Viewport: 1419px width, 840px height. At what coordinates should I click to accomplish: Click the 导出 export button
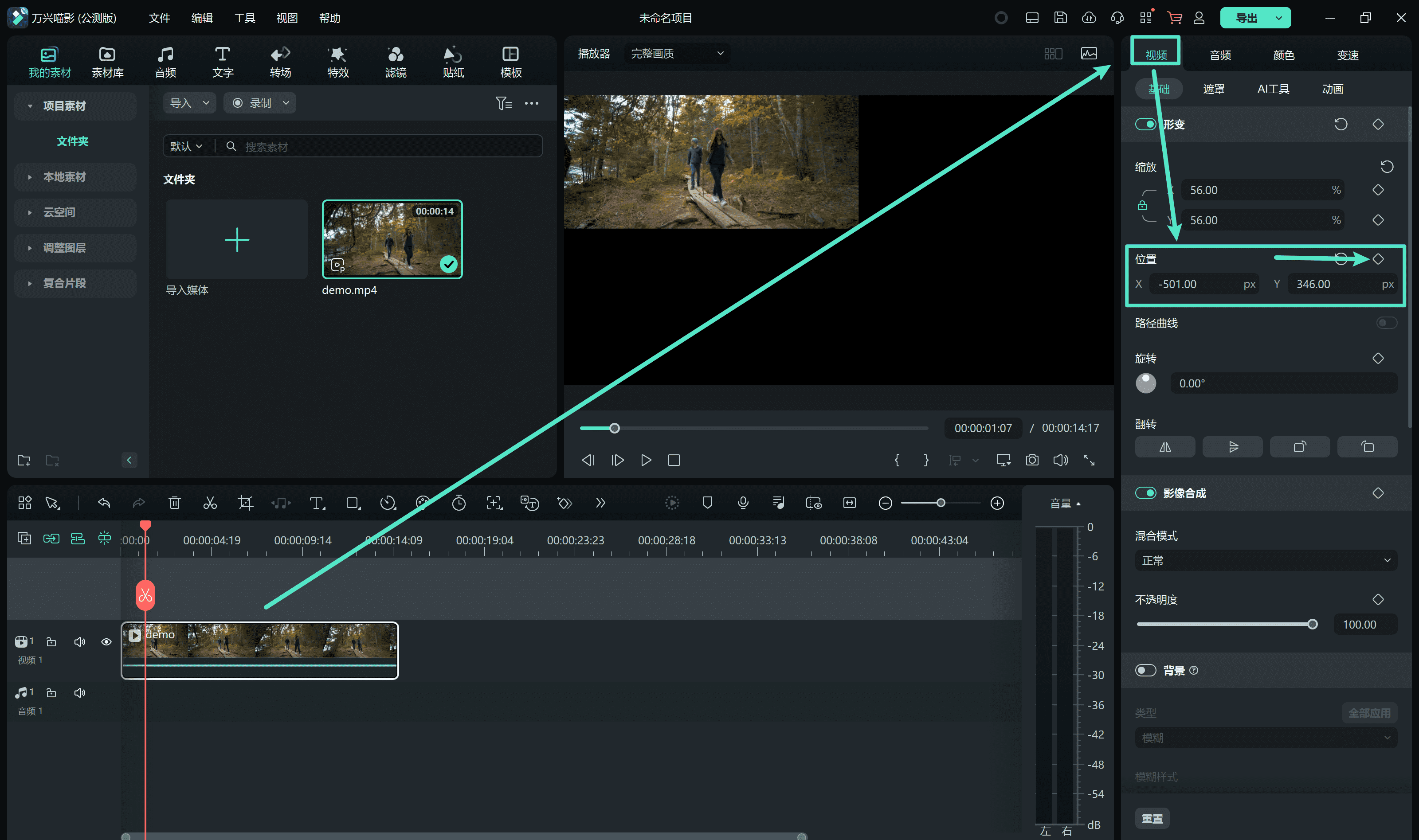(x=1247, y=18)
